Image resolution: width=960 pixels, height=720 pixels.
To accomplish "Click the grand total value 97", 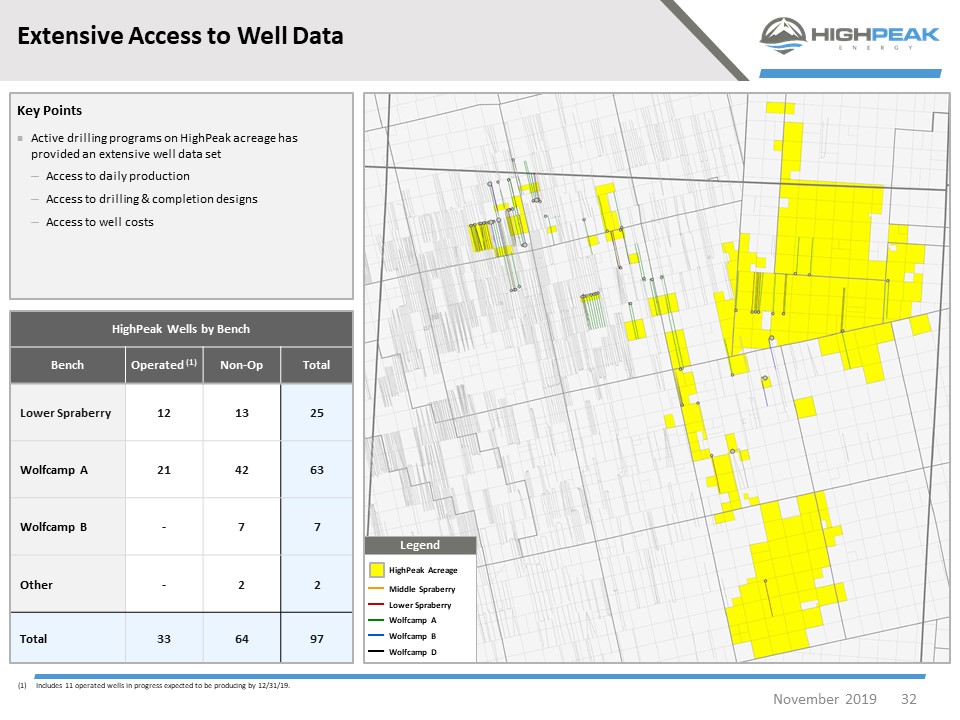I will pos(317,639).
